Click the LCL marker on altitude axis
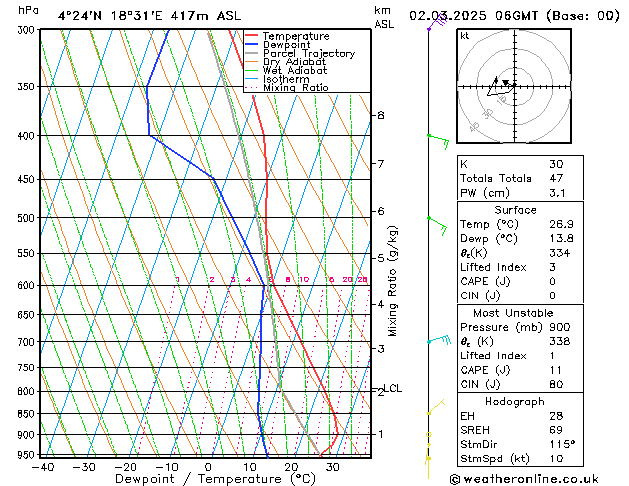 (x=393, y=389)
